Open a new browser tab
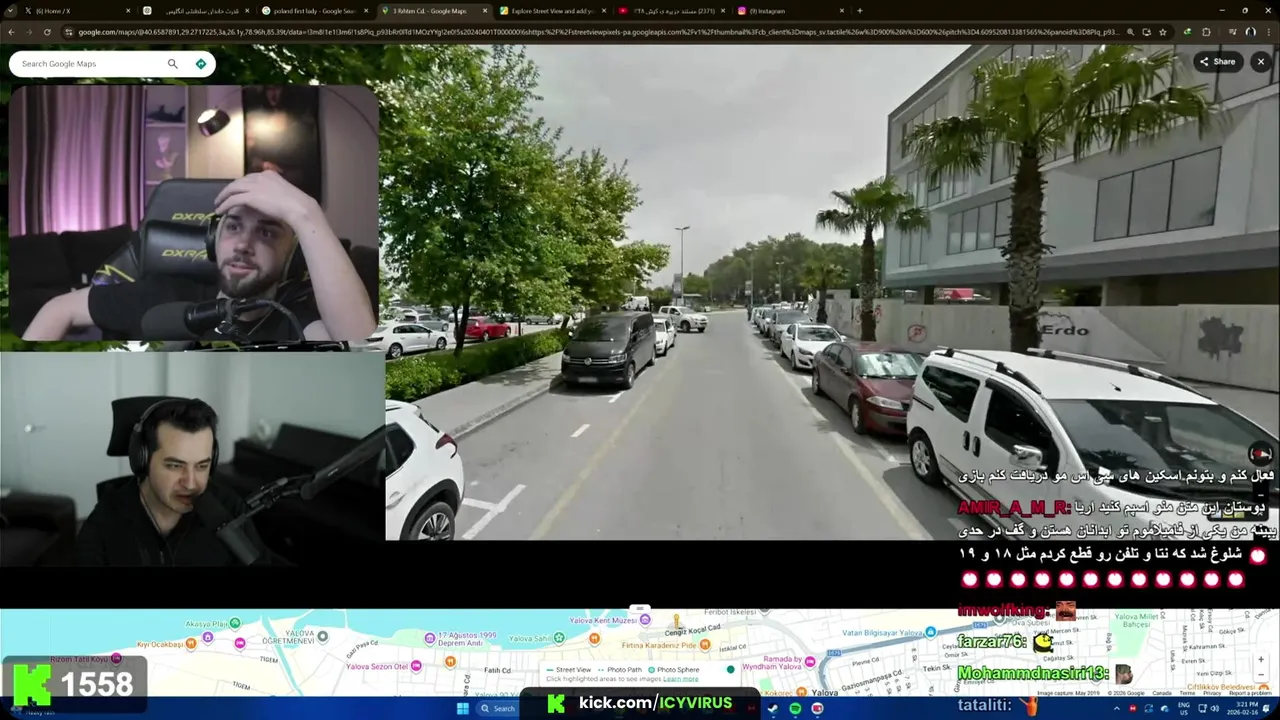 pos(860,11)
